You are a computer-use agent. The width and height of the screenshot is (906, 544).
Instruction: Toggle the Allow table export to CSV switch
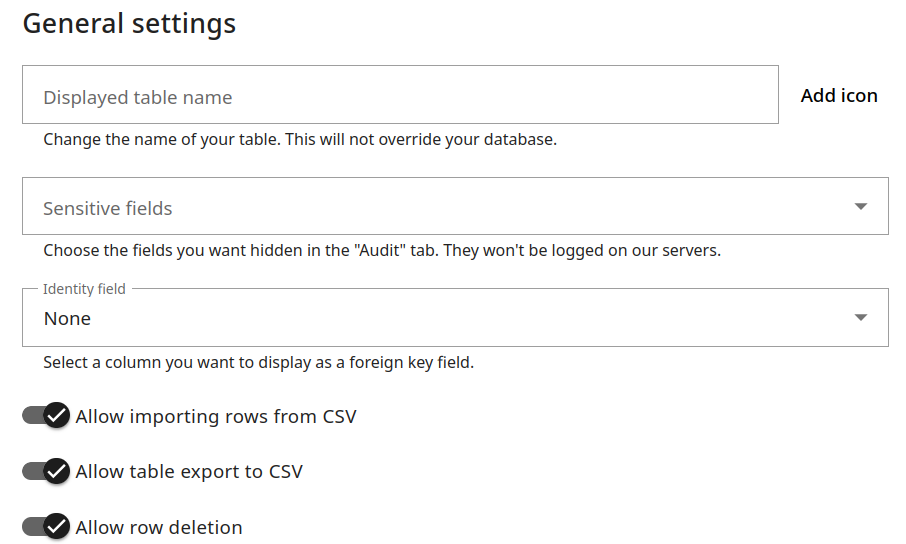(x=46, y=471)
